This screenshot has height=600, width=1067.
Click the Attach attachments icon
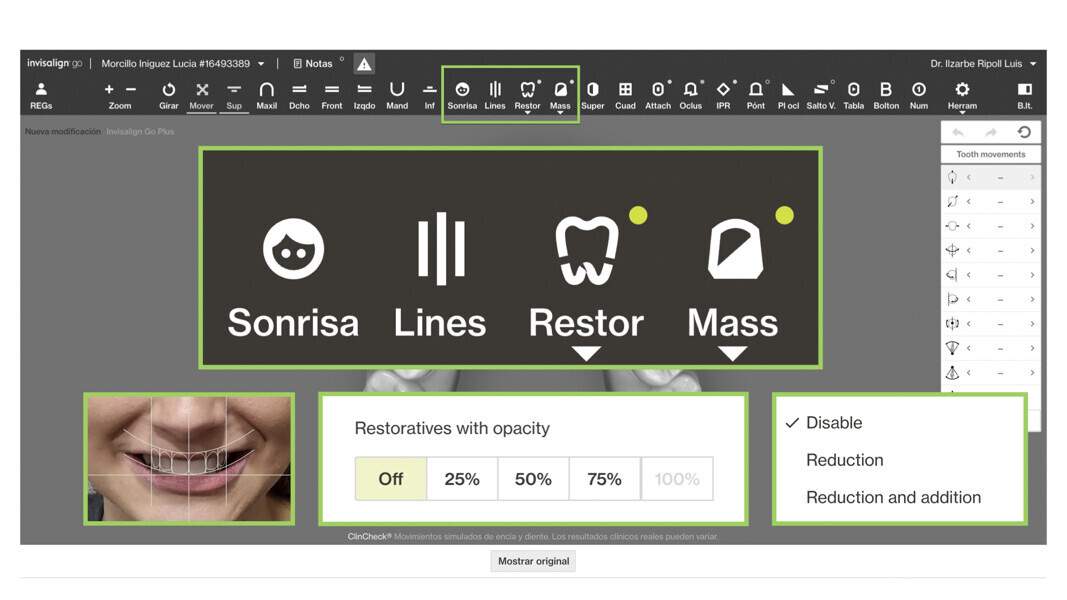(x=658, y=94)
